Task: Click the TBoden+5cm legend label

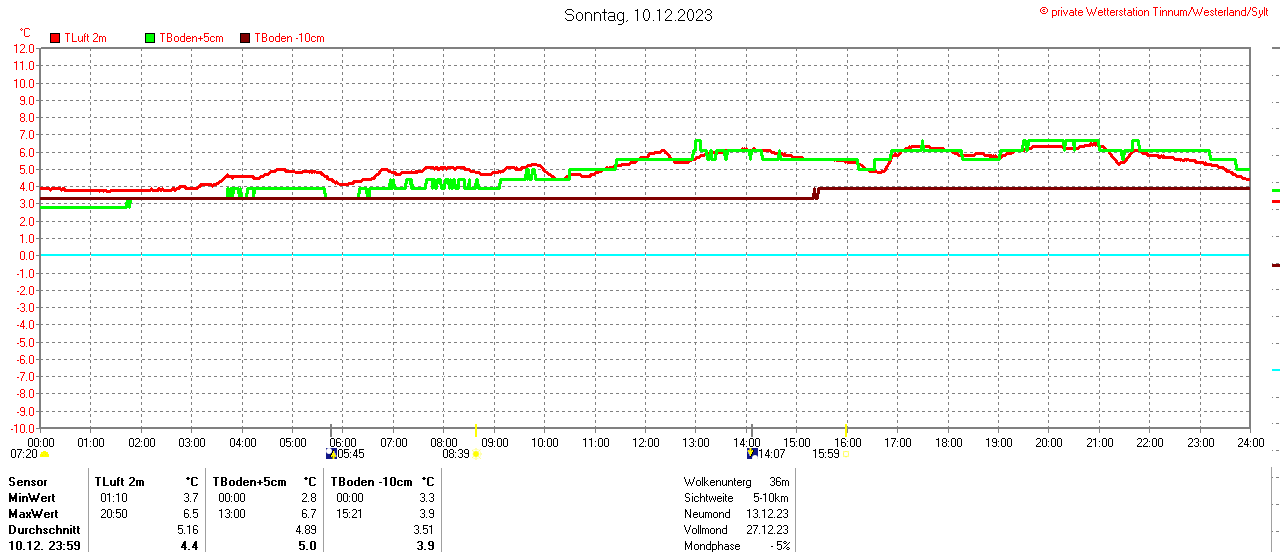Action: pyautogui.click(x=192, y=38)
